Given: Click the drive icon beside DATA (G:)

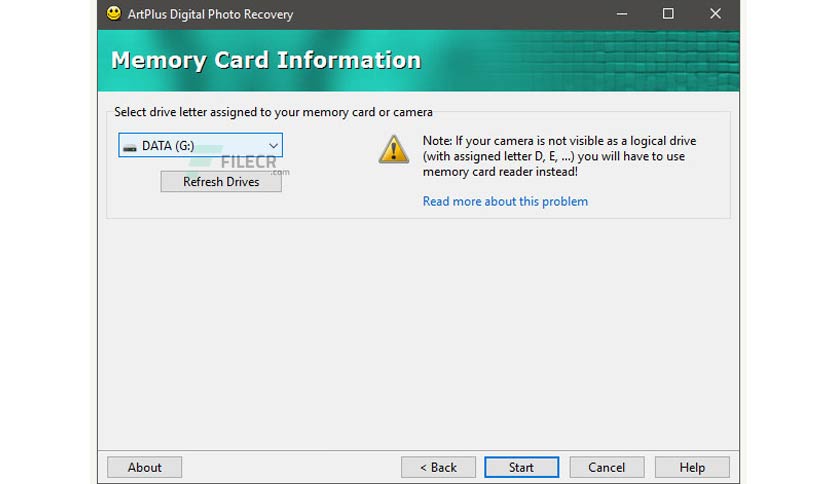Looking at the screenshot, I should (x=130, y=147).
